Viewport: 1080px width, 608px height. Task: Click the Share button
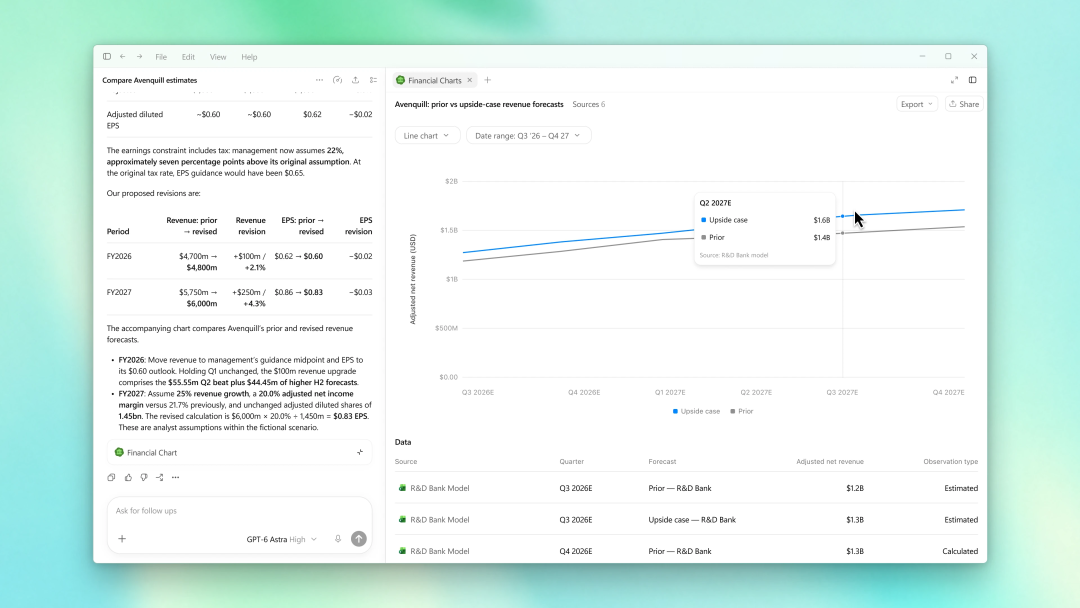(x=964, y=104)
